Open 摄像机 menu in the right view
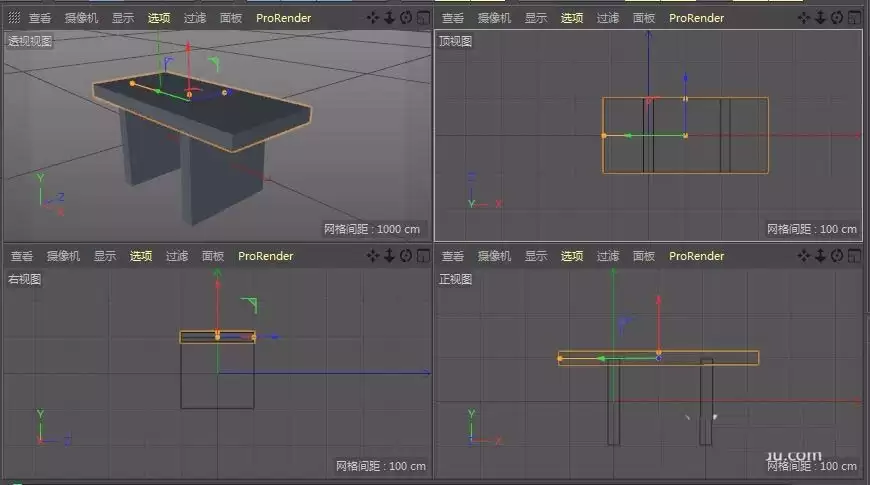The width and height of the screenshot is (870, 485). click(x=63, y=256)
